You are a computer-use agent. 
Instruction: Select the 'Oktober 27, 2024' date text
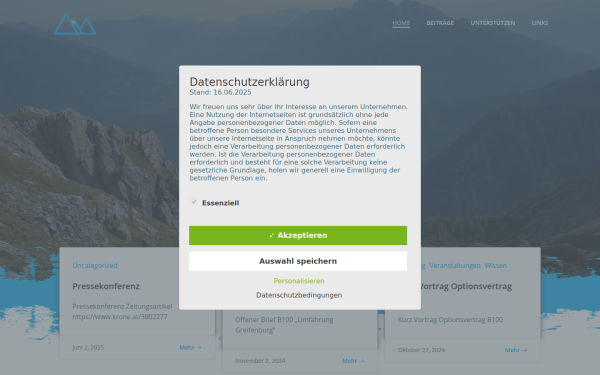(421, 350)
